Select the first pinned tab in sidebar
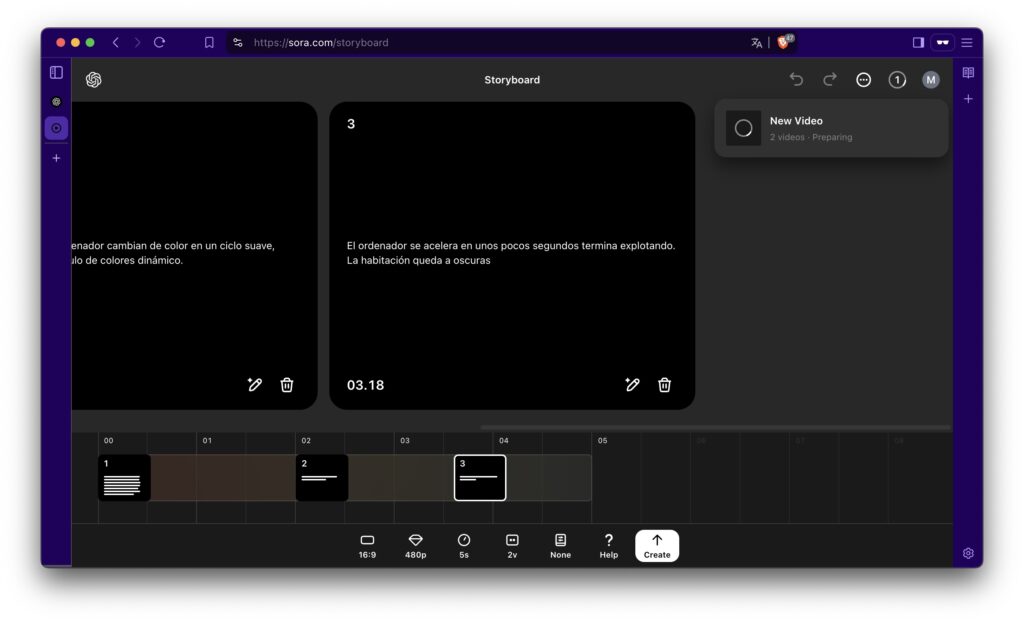The image size is (1024, 622). (x=56, y=101)
